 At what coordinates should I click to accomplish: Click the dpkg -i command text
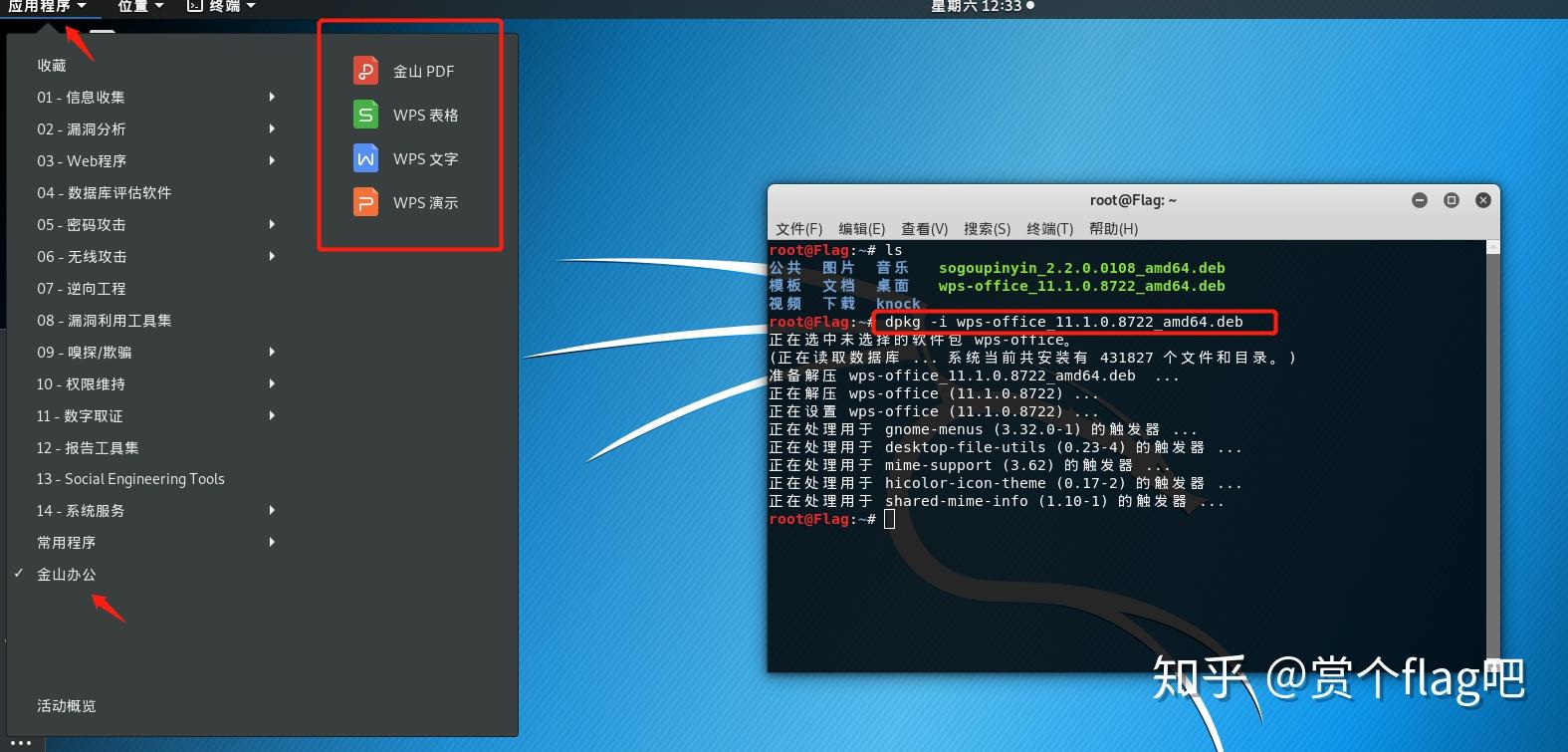click(x=1064, y=322)
